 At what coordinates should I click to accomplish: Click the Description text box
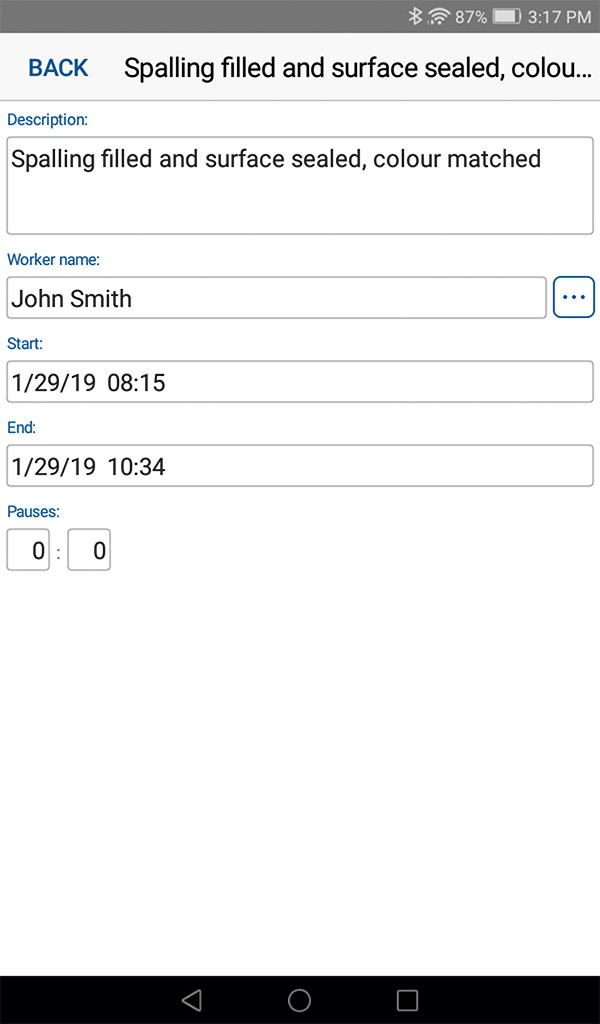[300, 186]
